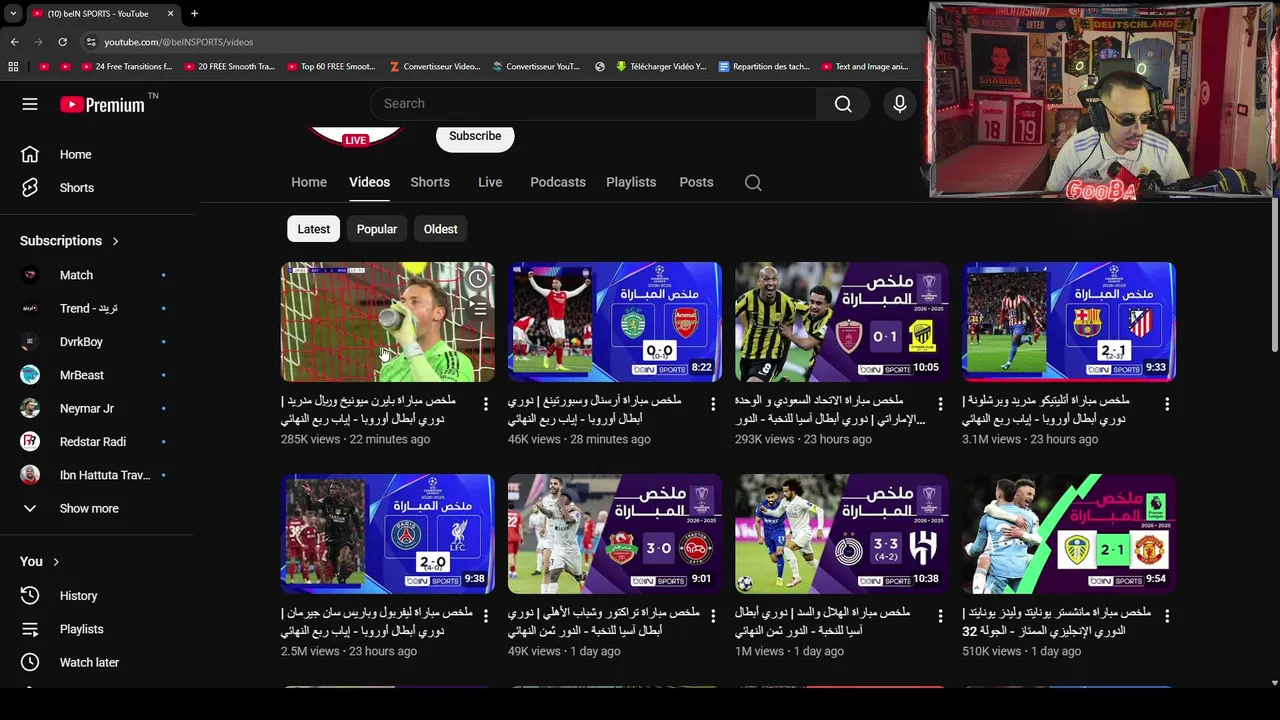This screenshot has width=1280, height=720.
Task: Click the browser back arrow
Action: pyautogui.click(x=14, y=42)
